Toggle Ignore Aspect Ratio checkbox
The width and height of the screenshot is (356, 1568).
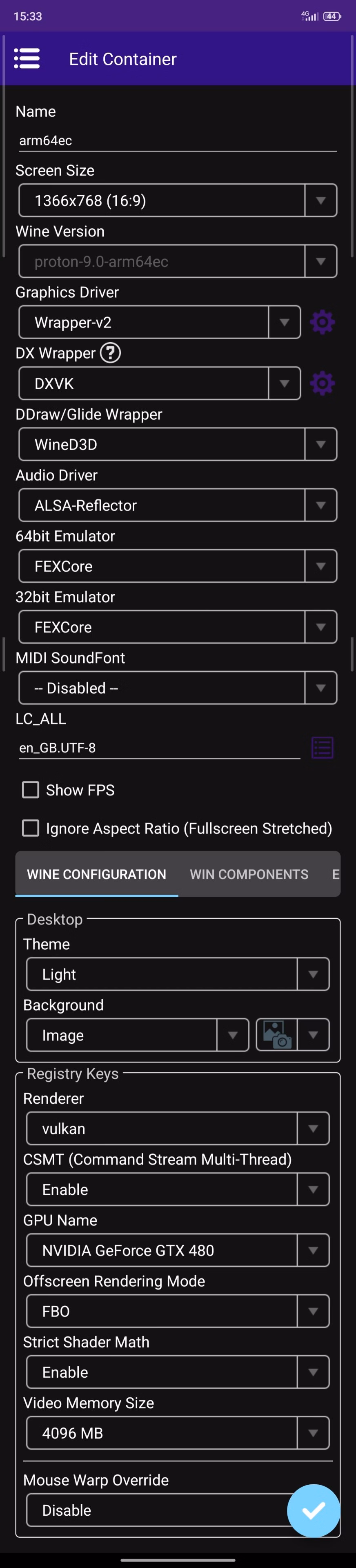pos(31,829)
